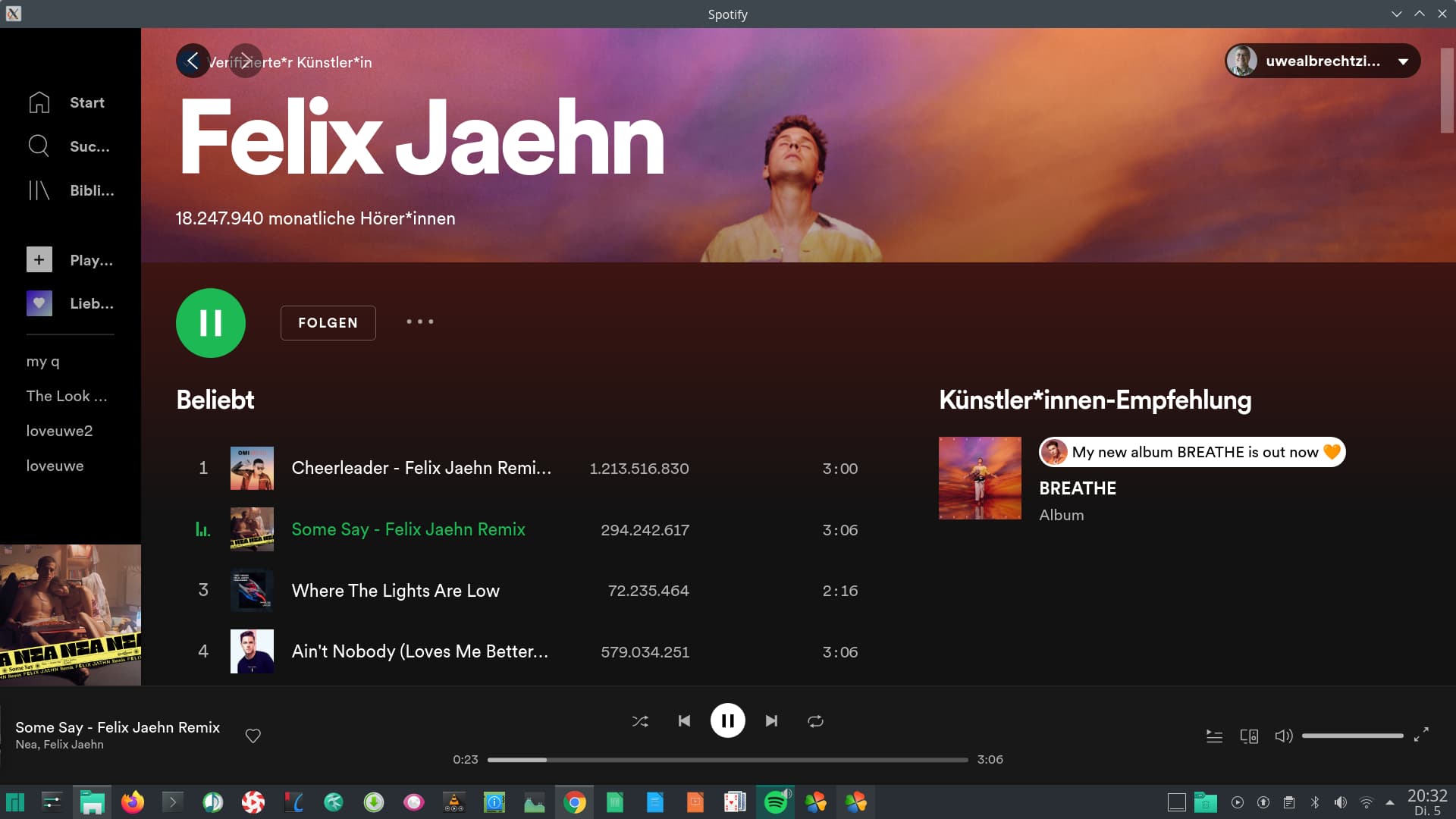The width and height of the screenshot is (1456, 819).
Task: Toggle shuffle playback
Action: (x=640, y=721)
